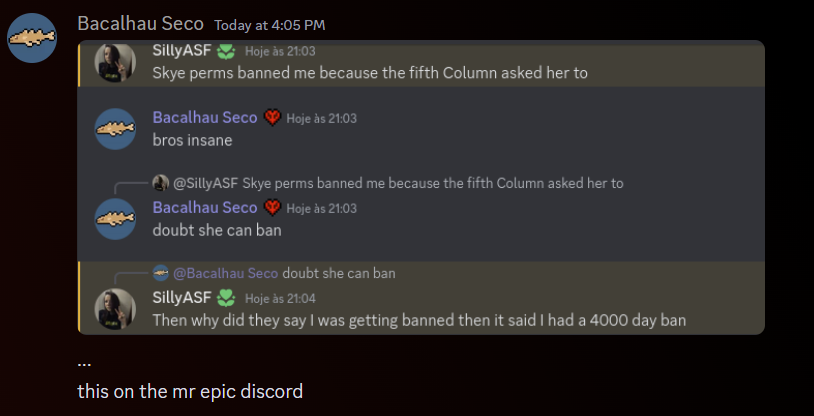Click the first SillyASF avatar in the screenshot
This screenshot has width=814, height=416.
click(115, 63)
